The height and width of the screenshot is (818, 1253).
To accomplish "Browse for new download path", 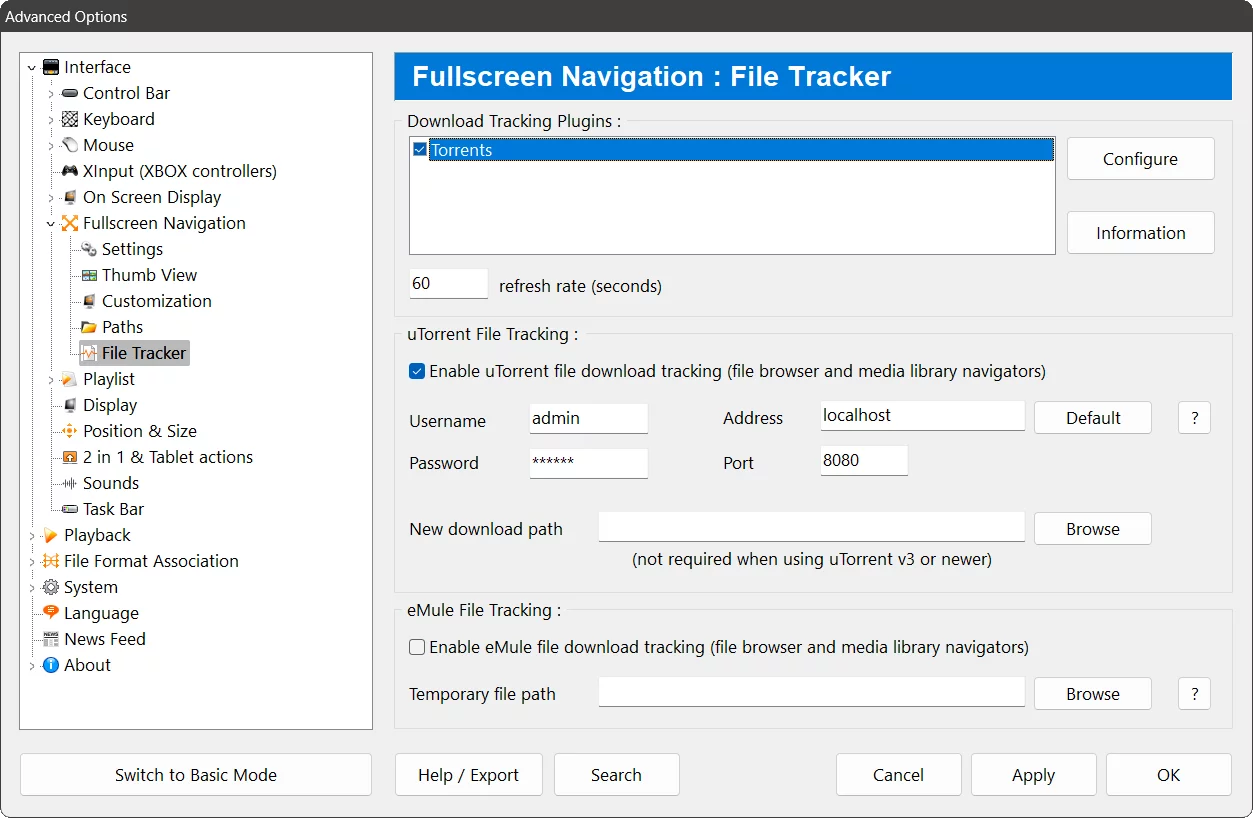I will coord(1093,529).
